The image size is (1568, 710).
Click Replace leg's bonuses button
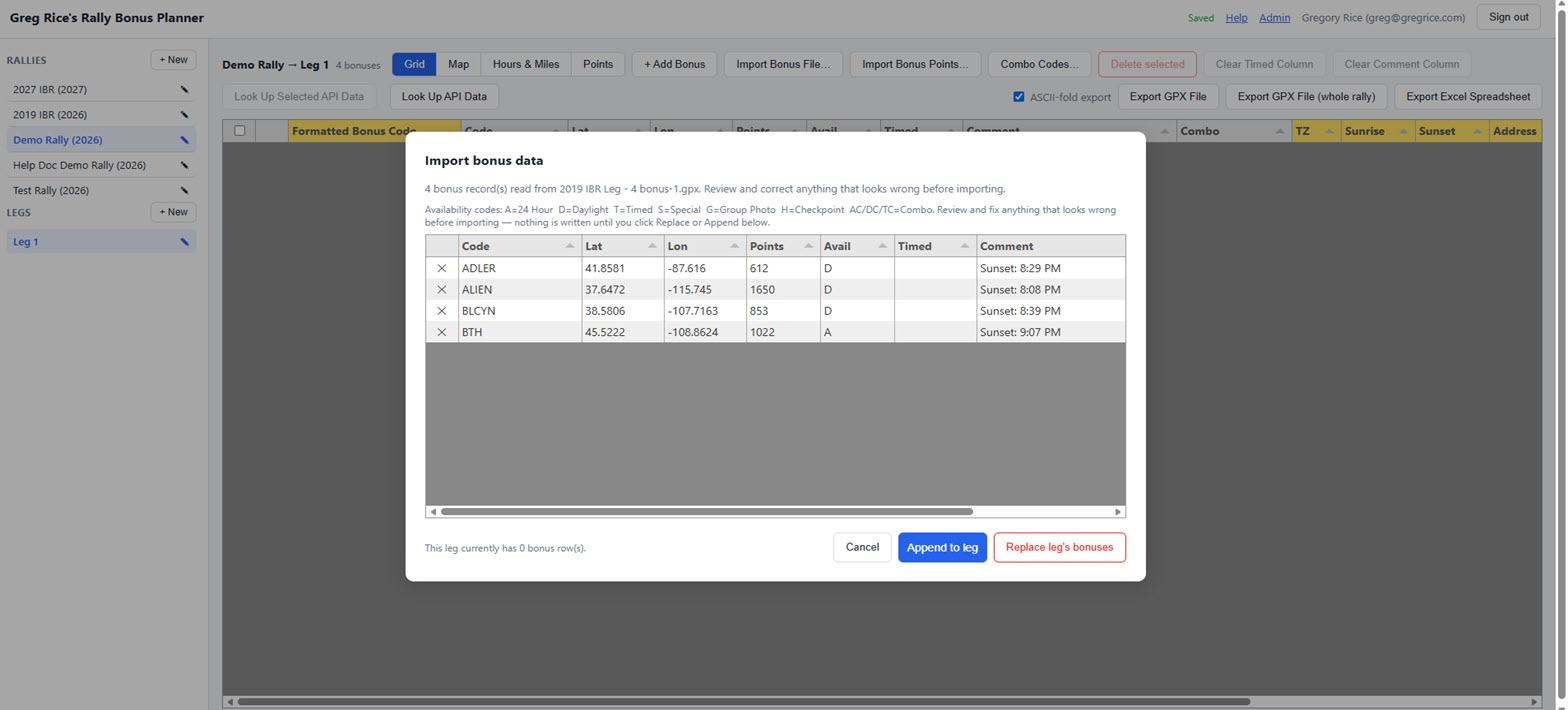point(1059,547)
